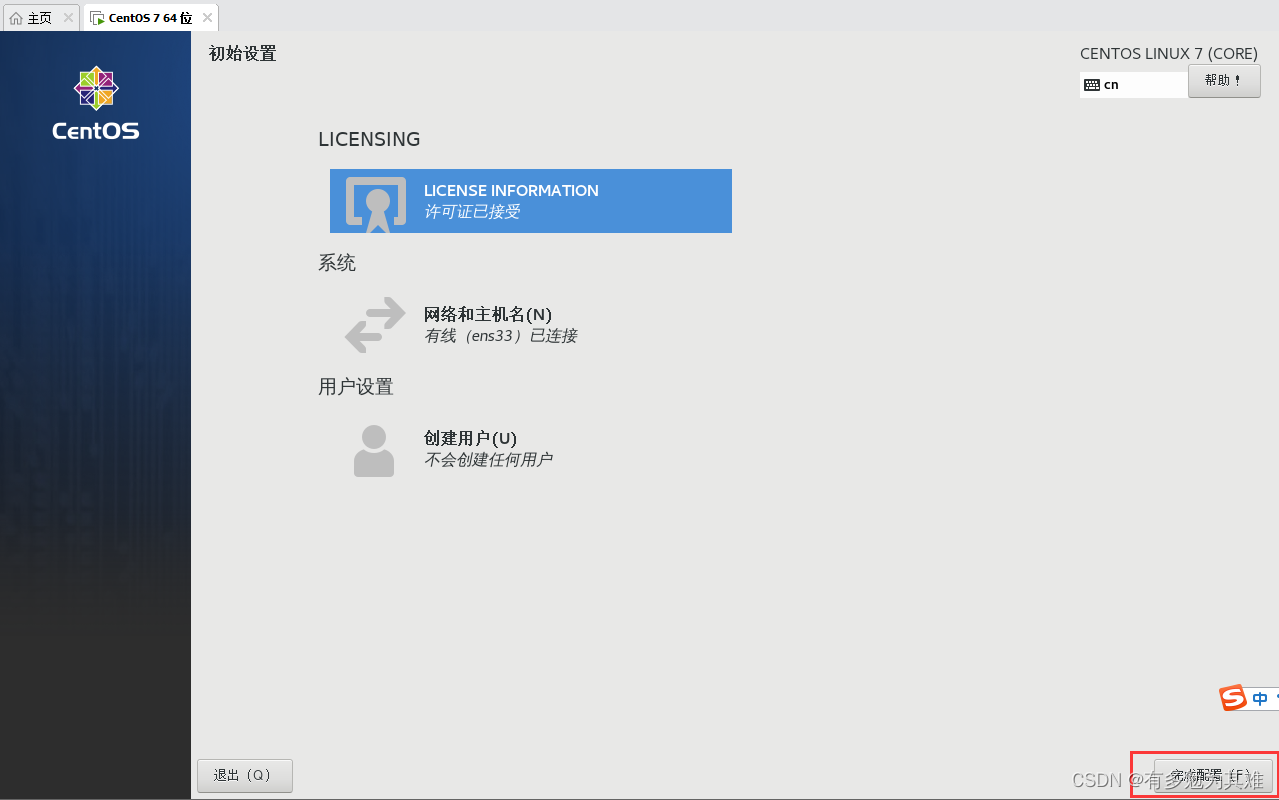Click the CentOS logo in sidebar
The width and height of the screenshot is (1279, 800).
tap(96, 103)
